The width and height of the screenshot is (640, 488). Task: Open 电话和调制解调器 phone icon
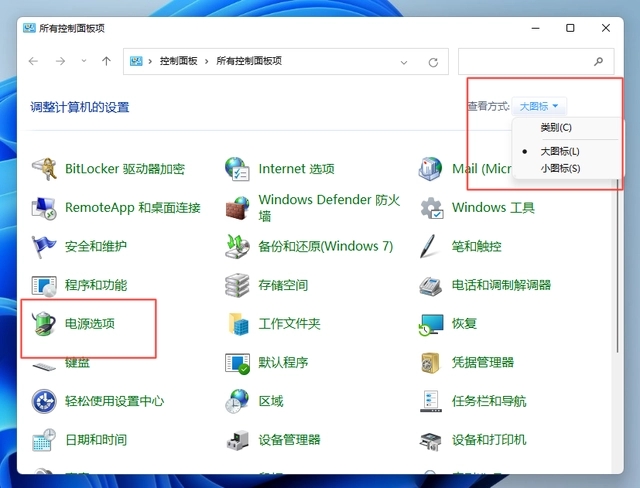(431, 286)
